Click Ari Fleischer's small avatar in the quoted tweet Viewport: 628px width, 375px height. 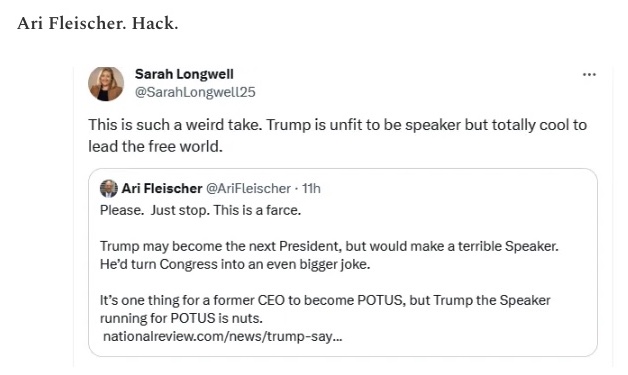109,188
